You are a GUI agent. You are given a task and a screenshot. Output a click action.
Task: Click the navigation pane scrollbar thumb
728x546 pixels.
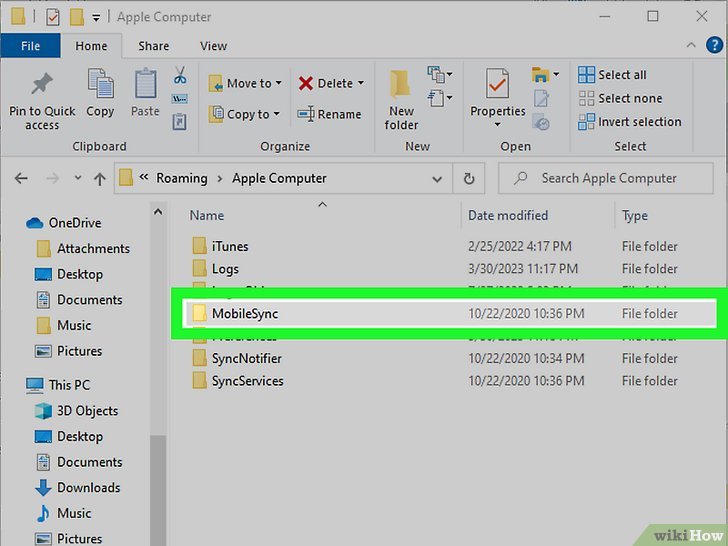(x=158, y=490)
